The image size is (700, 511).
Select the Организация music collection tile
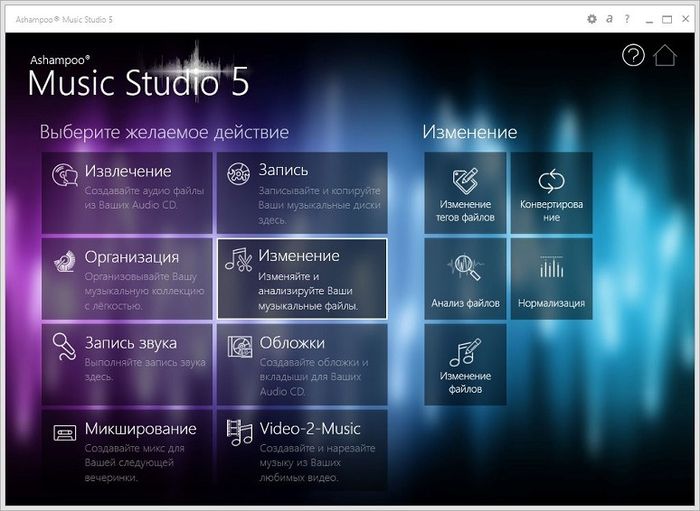click(127, 277)
